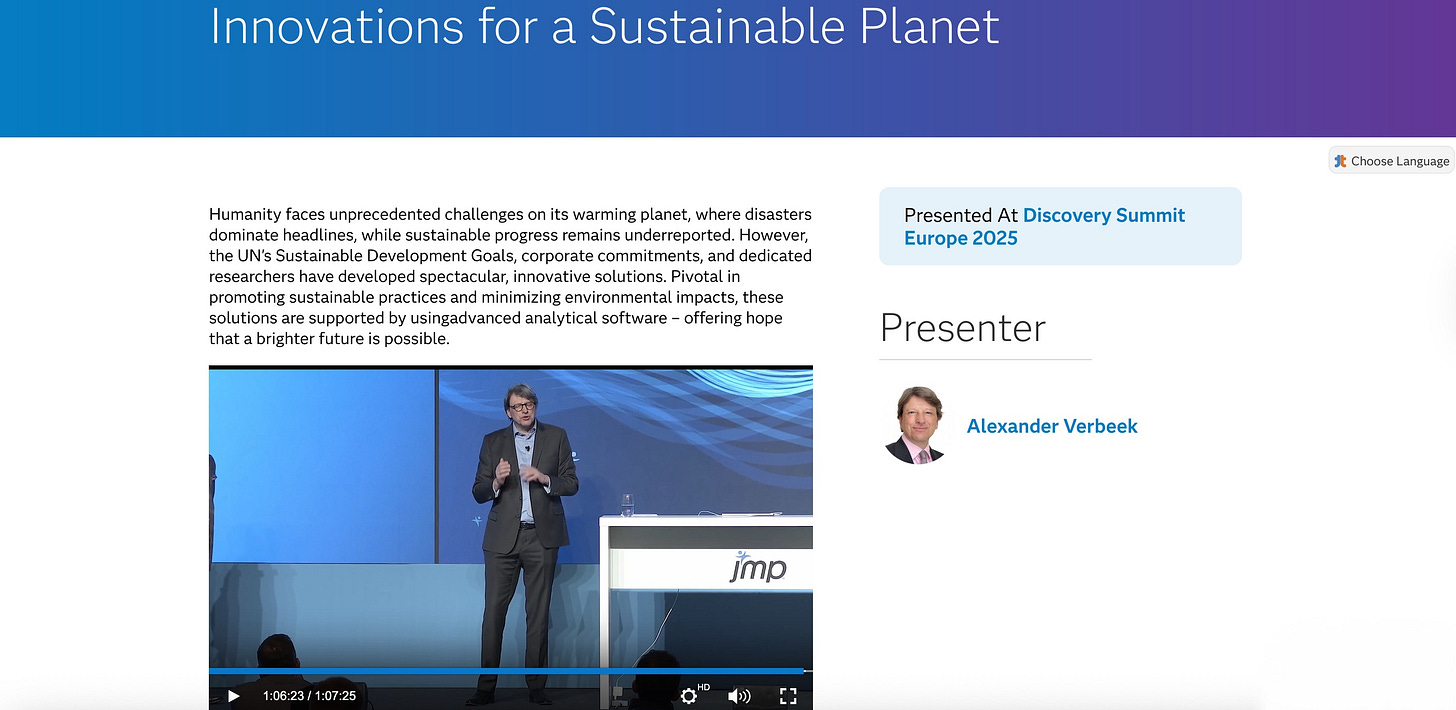Seek on the blue video progress bar

[x=510, y=671]
